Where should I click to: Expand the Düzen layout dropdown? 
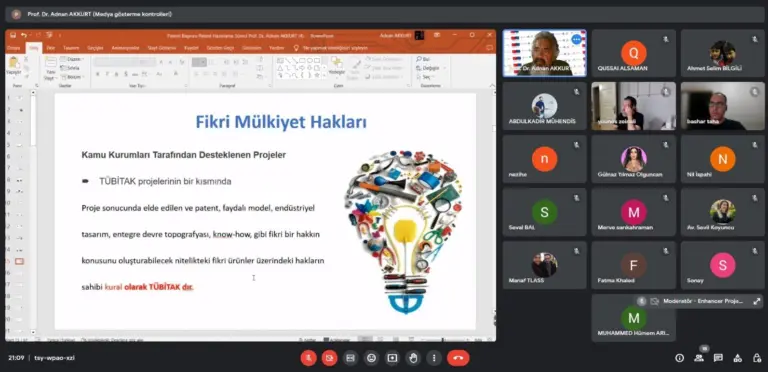(72, 59)
